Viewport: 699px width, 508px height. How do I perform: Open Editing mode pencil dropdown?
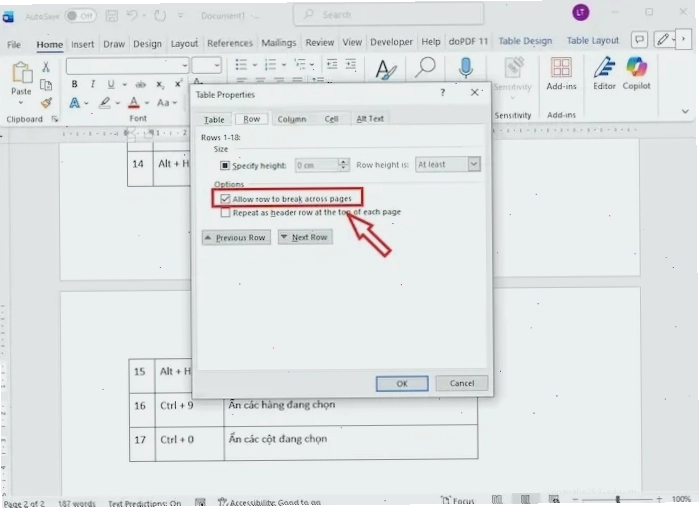click(x=666, y=40)
